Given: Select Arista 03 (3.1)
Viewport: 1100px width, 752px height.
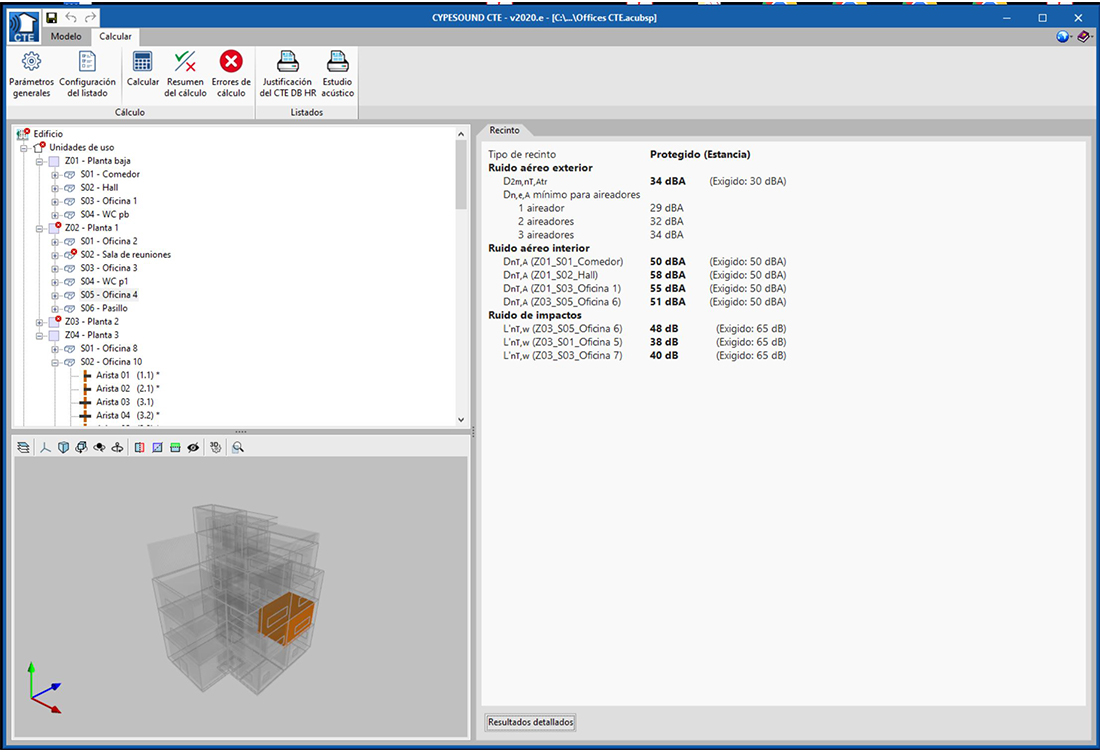Looking at the screenshot, I should tap(125, 402).
